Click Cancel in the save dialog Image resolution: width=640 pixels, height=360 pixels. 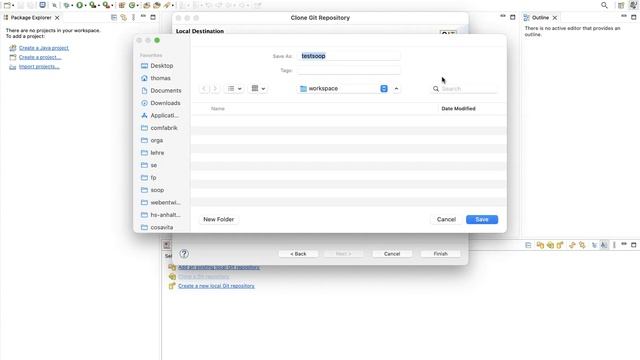pos(446,220)
